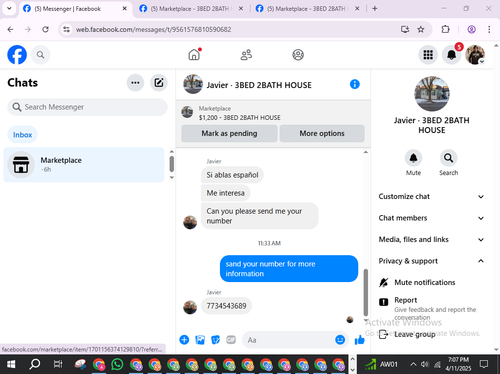The height and width of the screenshot is (374, 500).
Task: Open the Windows Start menu
Action: pos(11,364)
